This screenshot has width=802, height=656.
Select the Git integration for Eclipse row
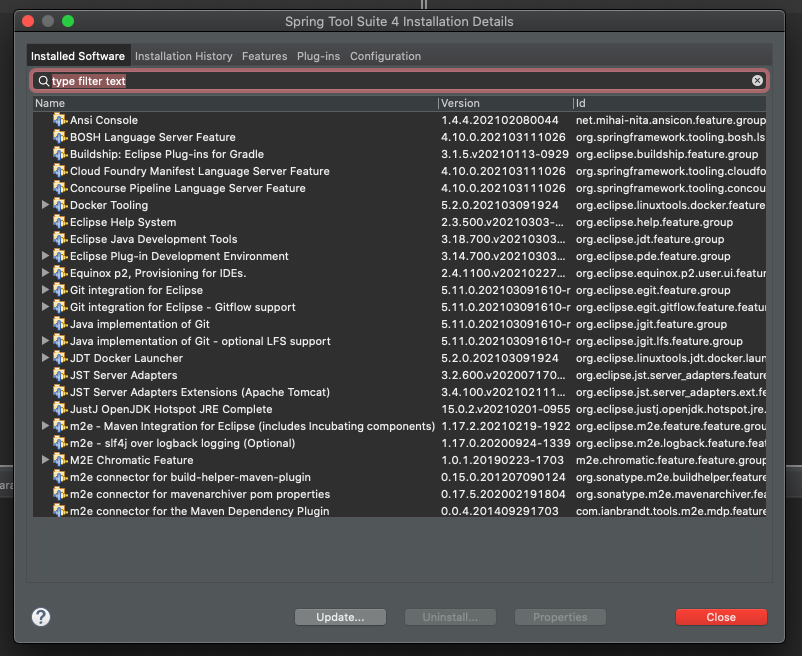pyautogui.click(x=399, y=290)
